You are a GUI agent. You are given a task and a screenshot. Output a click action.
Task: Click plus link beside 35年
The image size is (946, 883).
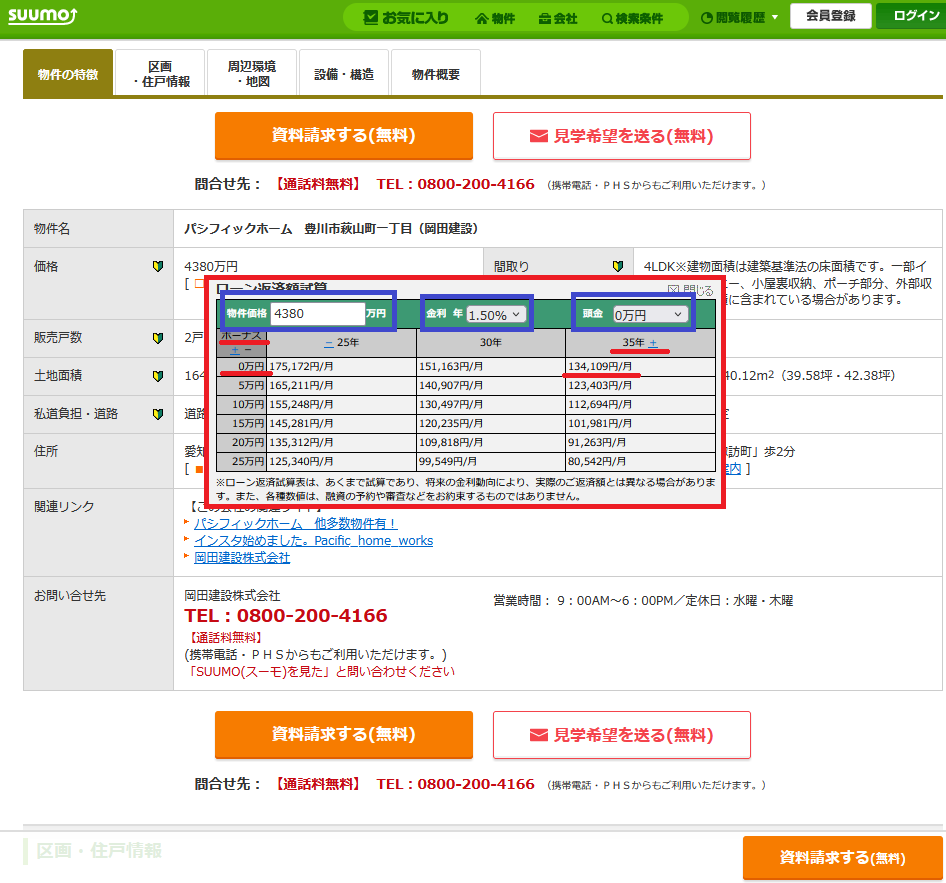(653, 342)
